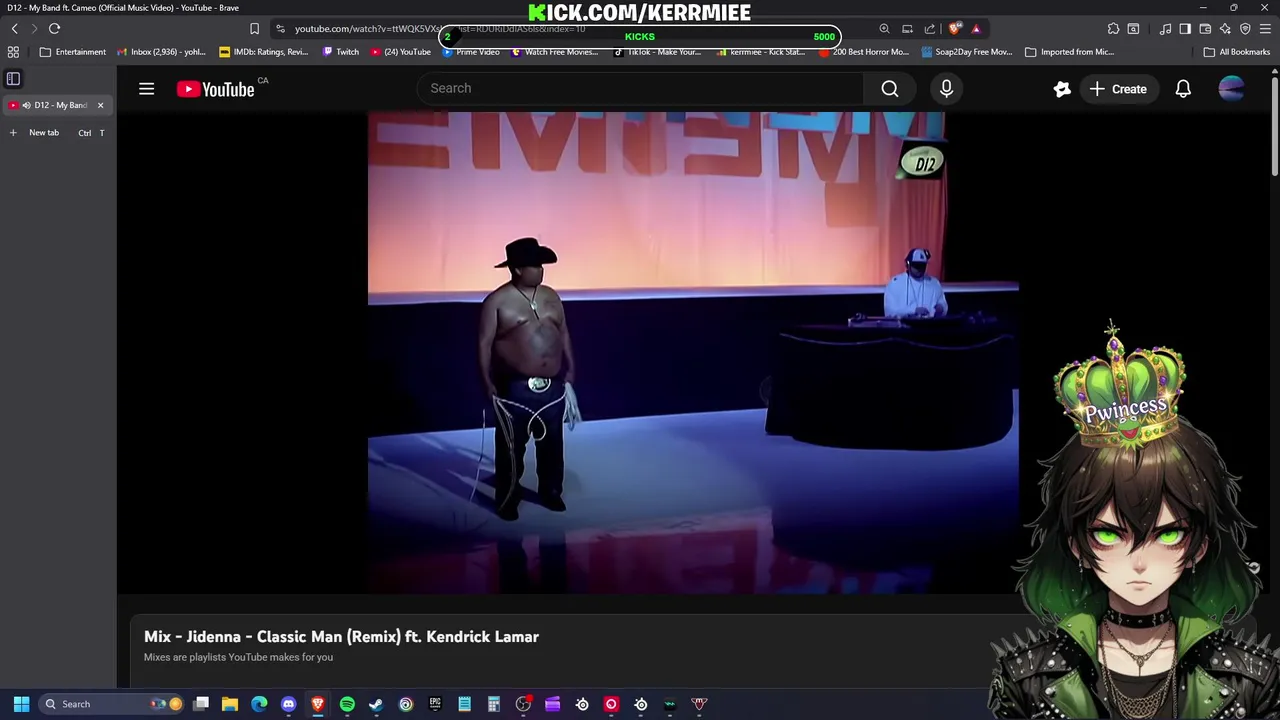This screenshot has height=720, width=1280.
Task: Open Task View from the taskbar
Action: (x=201, y=704)
